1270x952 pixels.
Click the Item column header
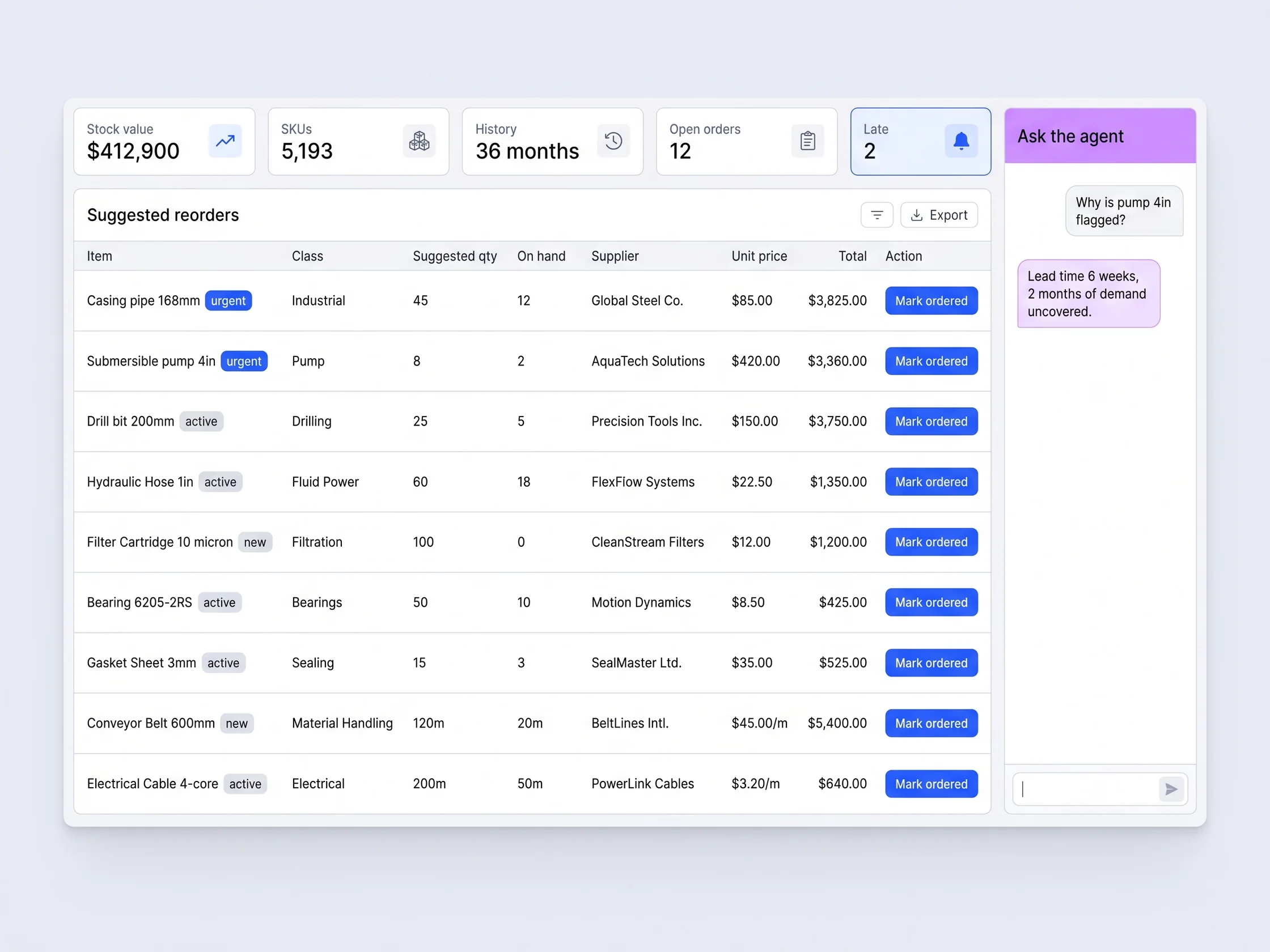point(99,256)
